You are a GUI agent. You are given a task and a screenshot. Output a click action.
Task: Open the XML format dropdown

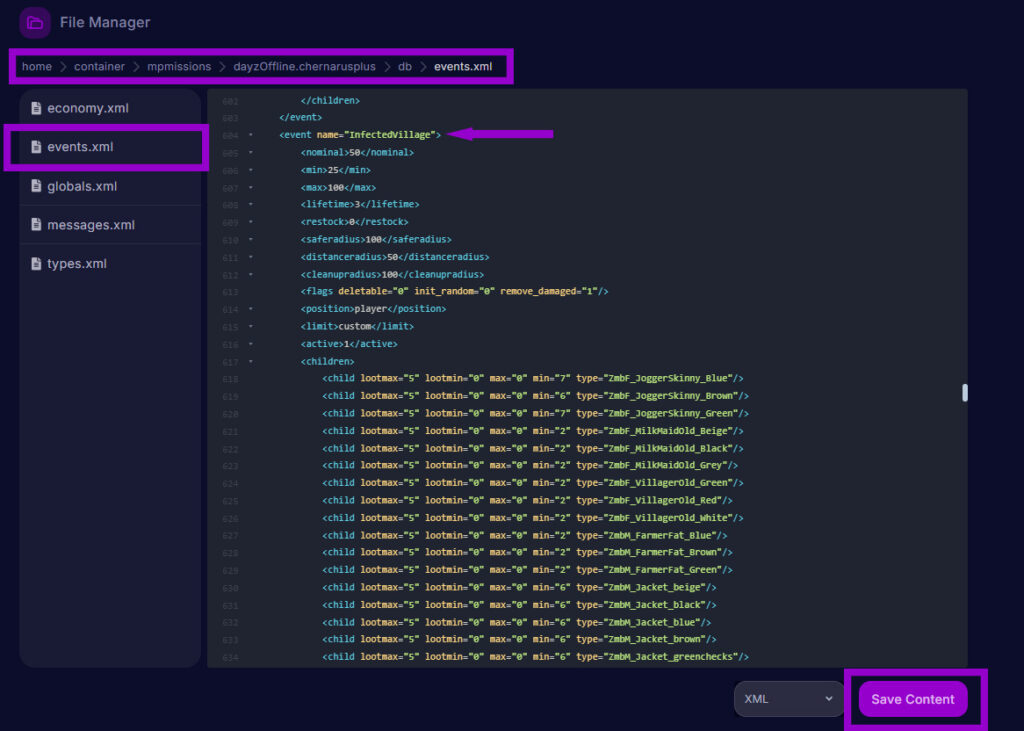[788, 699]
